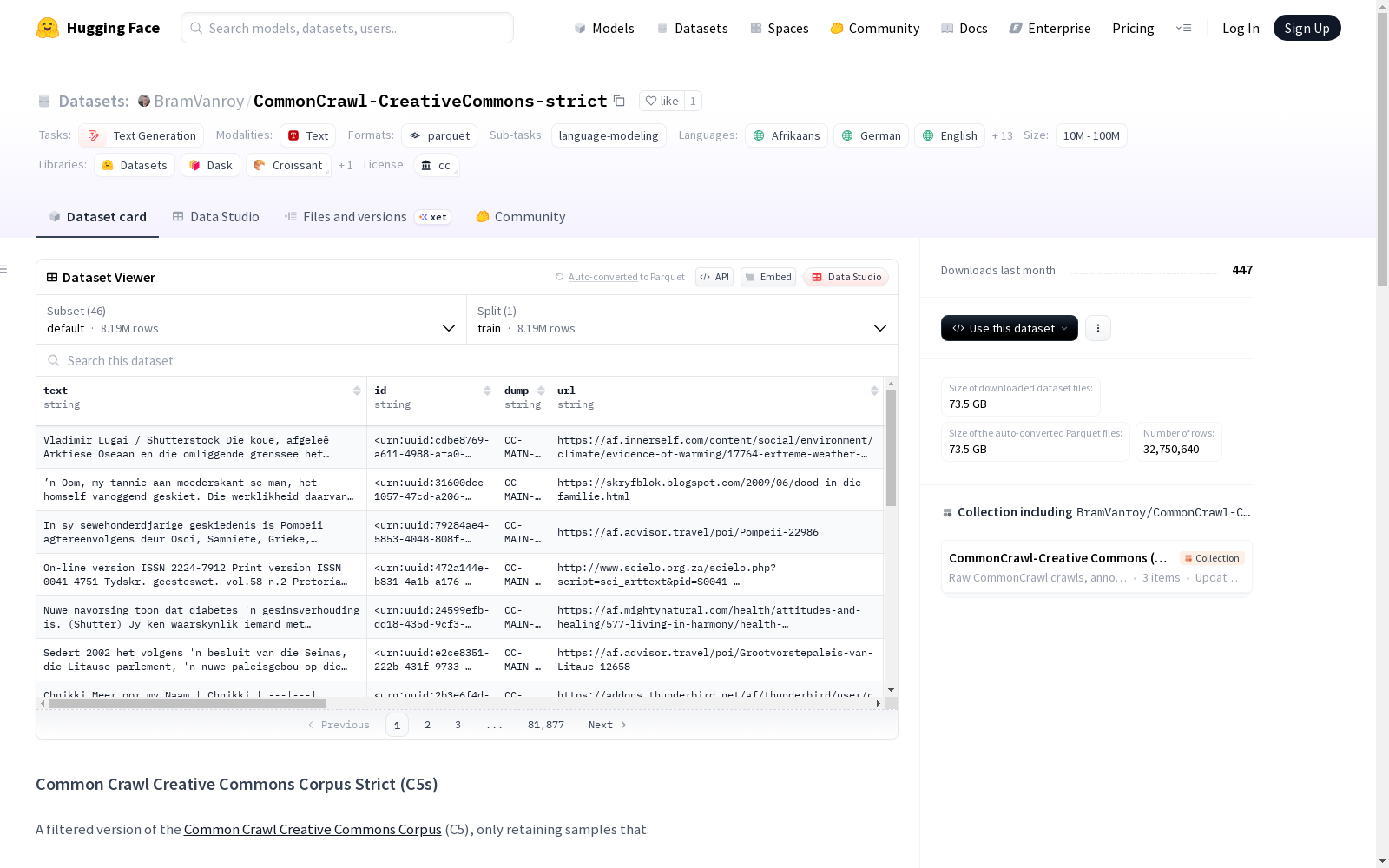Switch to Files and versions tab
The width and height of the screenshot is (1389, 868).
pyautogui.click(x=367, y=217)
